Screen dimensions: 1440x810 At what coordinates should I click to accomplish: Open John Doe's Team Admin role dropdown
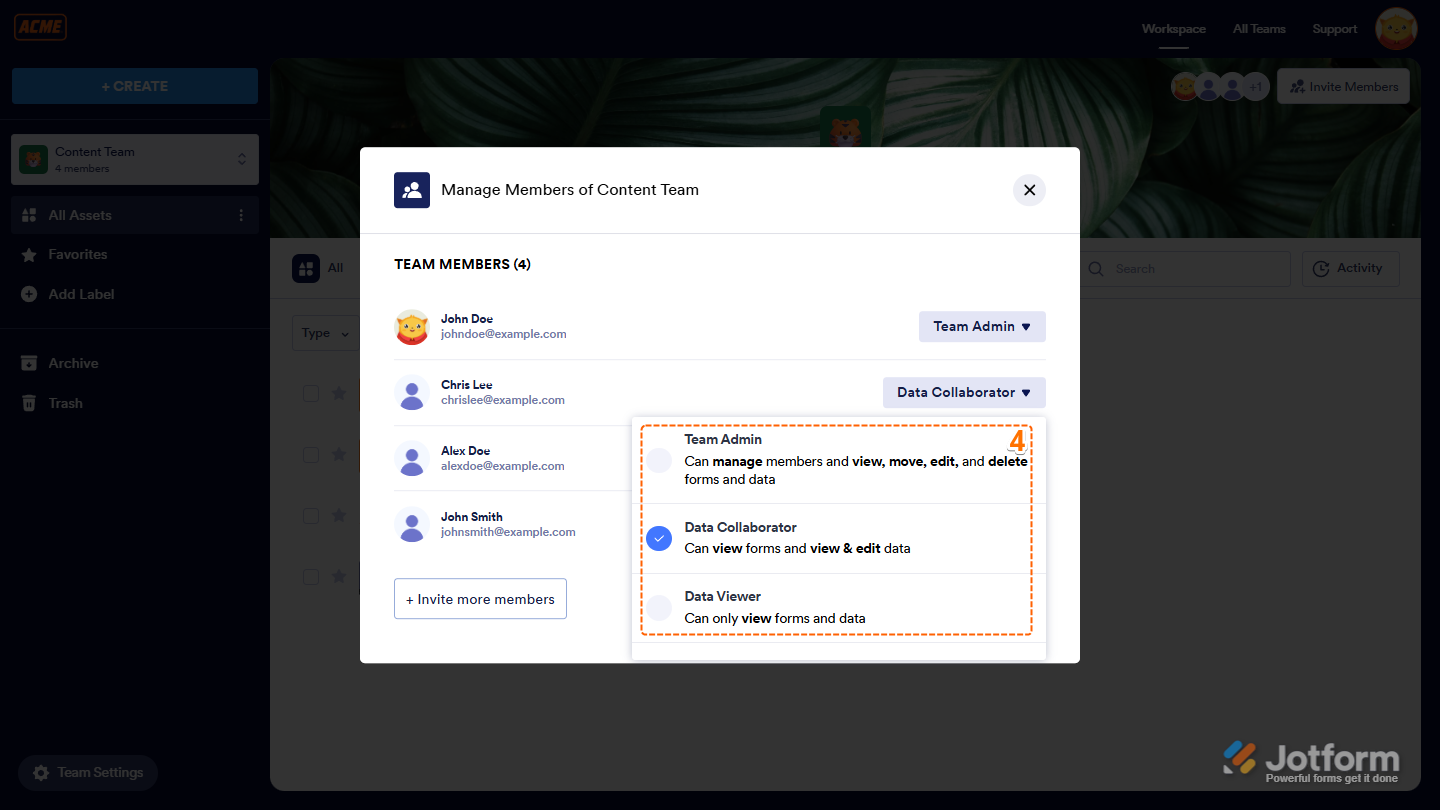point(981,326)
